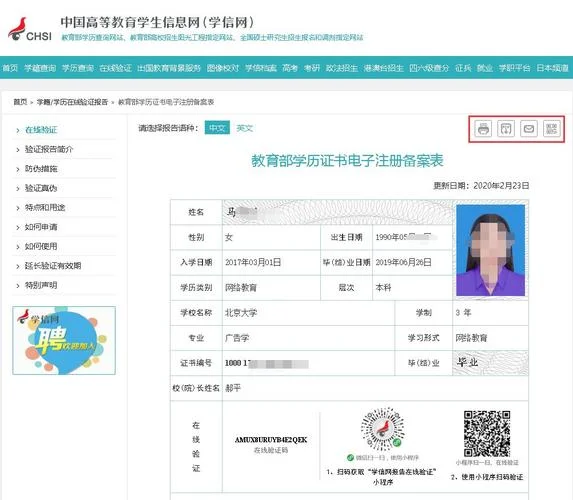This screenshot has height=500, width=573.
Task: Expand 如何使用 sidebar item
Action: (41, 246)
